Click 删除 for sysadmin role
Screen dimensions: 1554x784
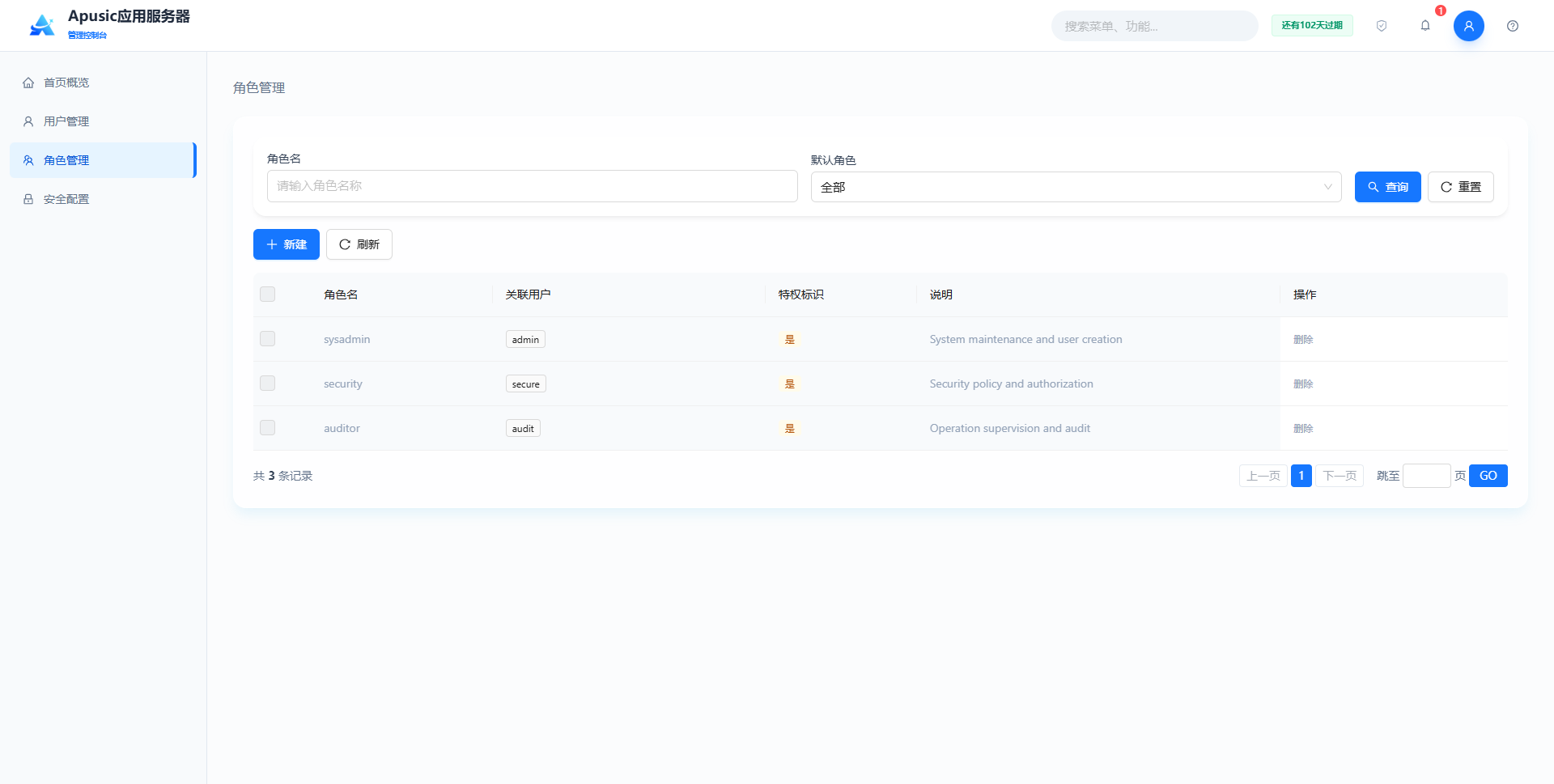coord(1303,339)
